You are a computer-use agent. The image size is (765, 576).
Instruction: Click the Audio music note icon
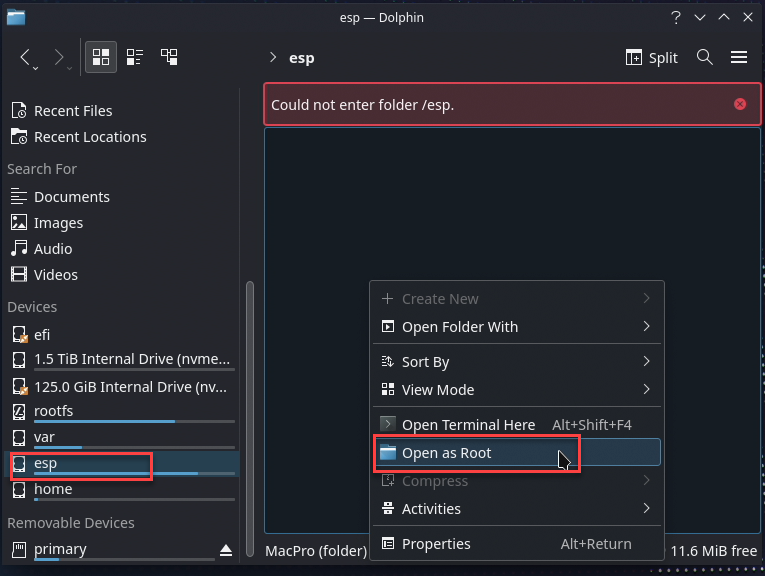click(x=19, y=248)
